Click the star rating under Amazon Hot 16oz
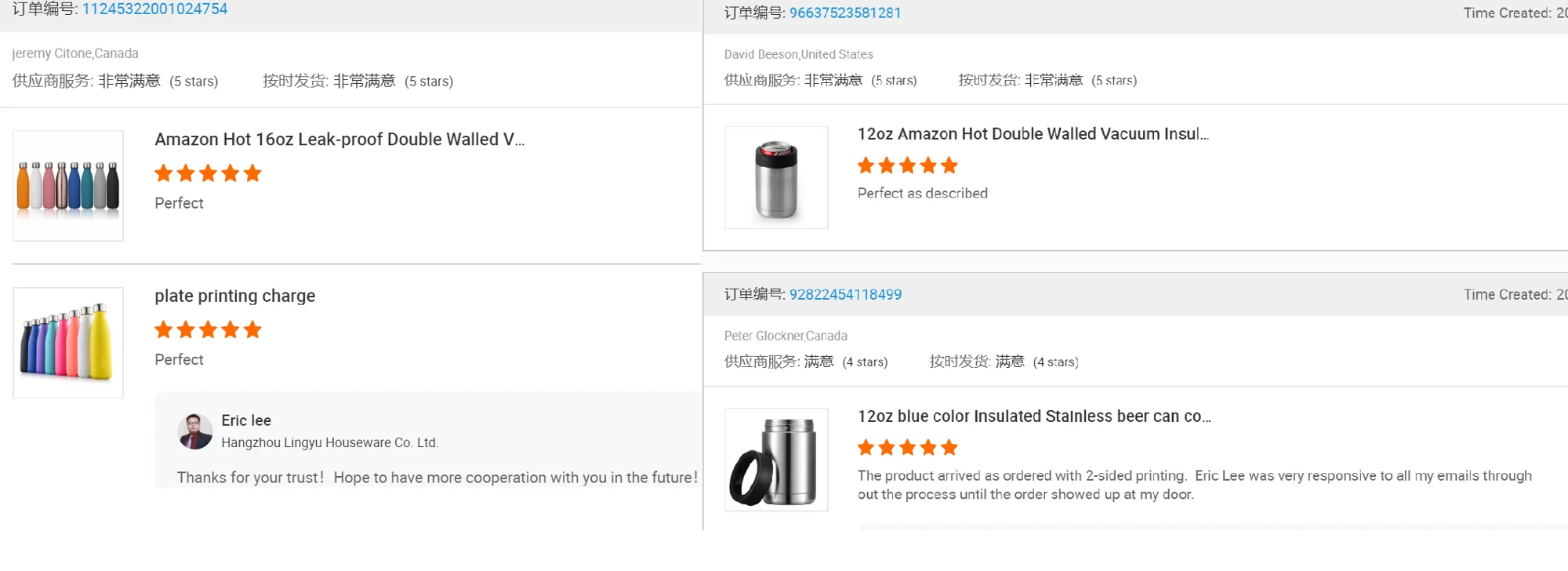This screenshot has height=571, width=1568. 208,173
